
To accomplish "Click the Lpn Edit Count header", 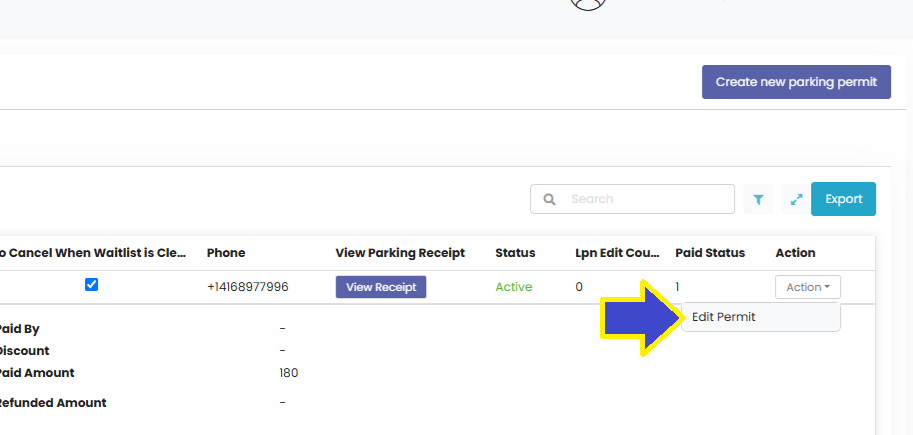I will click(617, 253).
